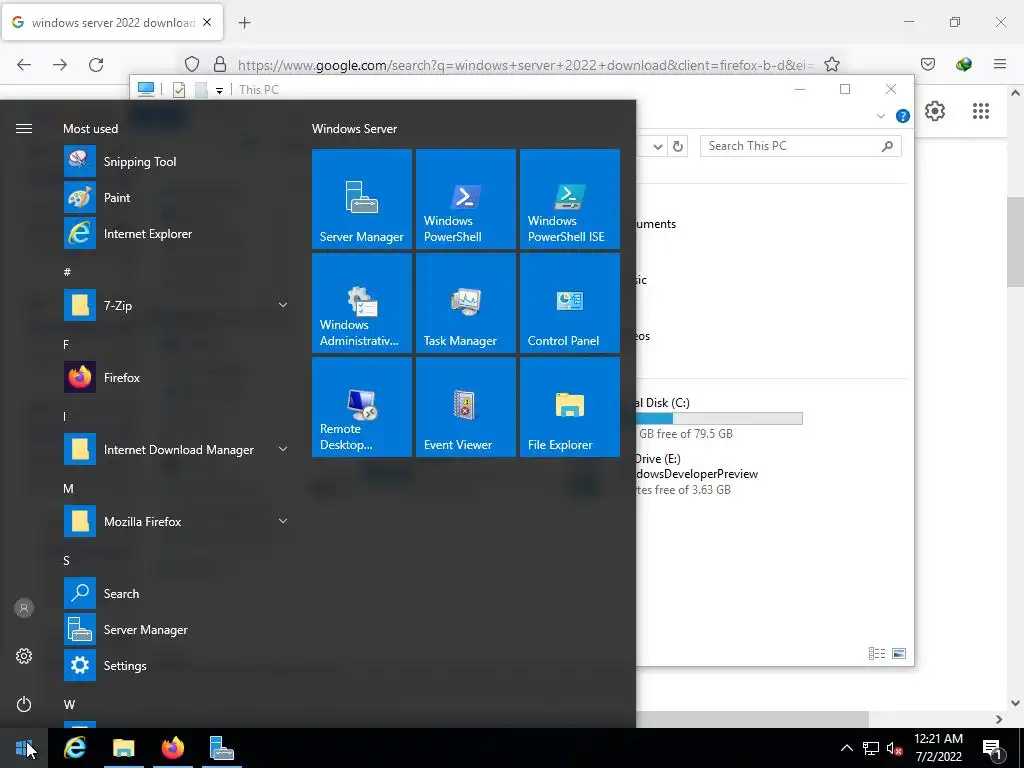
Task: Launch Firefox from the app list
Action: click(x=176, y=377)
